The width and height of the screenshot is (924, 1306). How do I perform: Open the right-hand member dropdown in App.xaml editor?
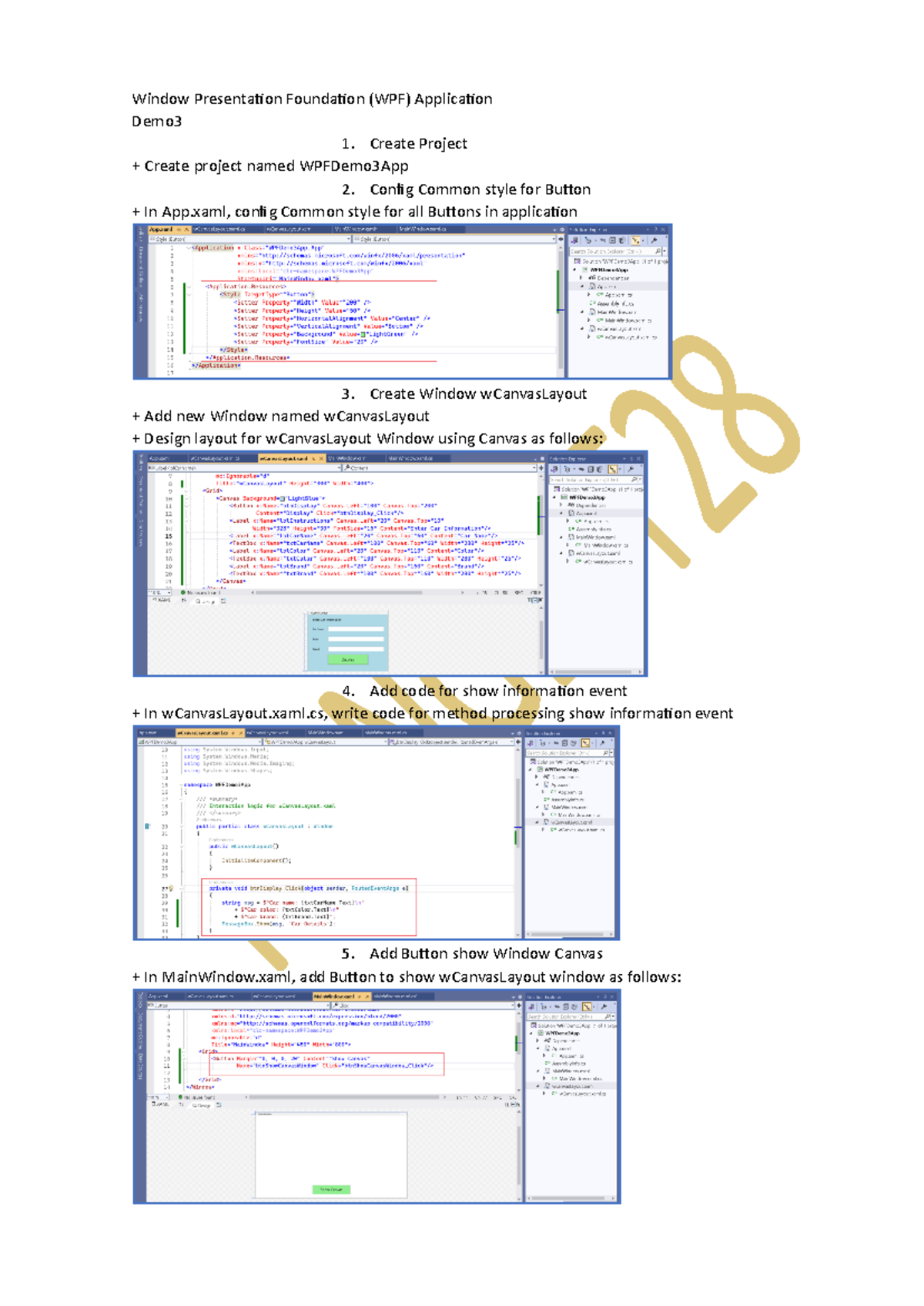(454, 239)
